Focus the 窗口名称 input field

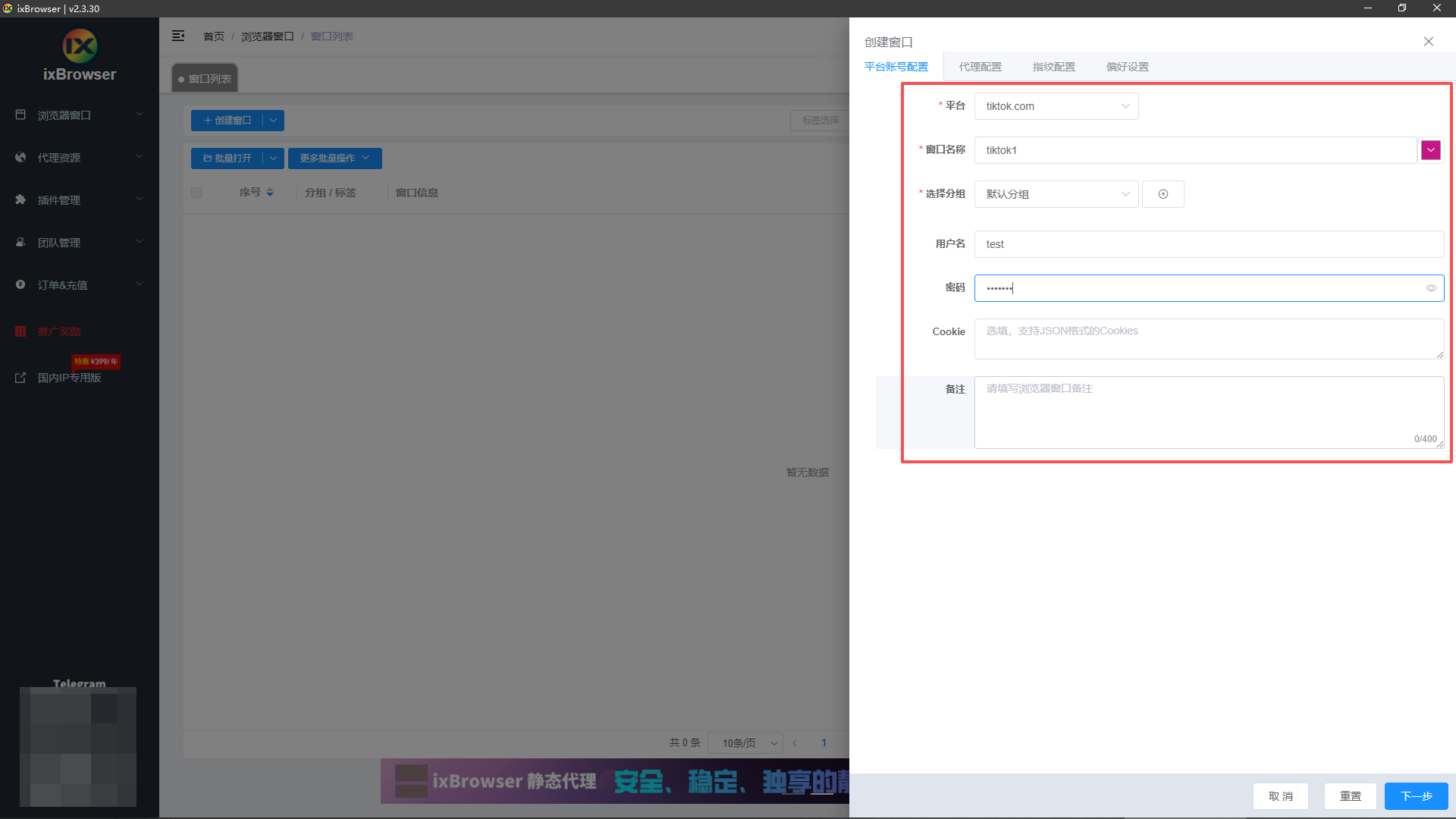1195,150
